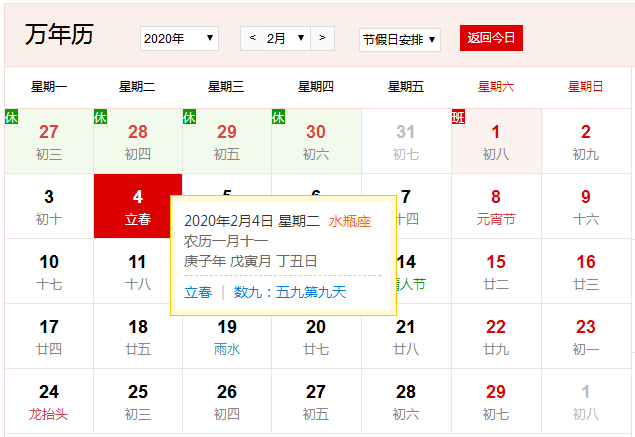Open the 2月 month dropdown
Image resolution: width=635 pixels, height=437 pixels.
click(287, 38)
